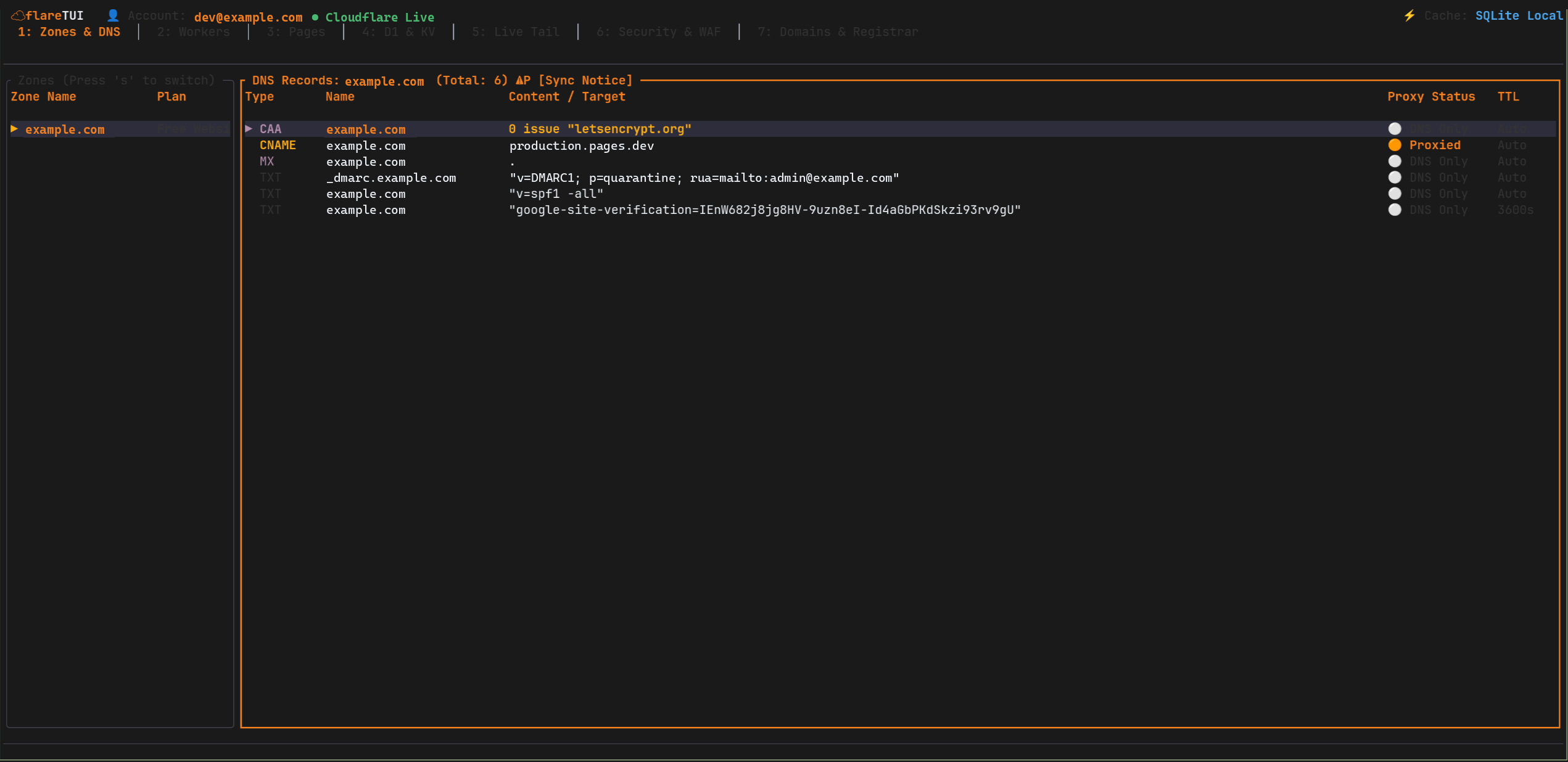The image size is (1568, 762).
Task: Toggle the proxy circle for the v=spf1 TXT record
Action: [x=1395, y=194]
